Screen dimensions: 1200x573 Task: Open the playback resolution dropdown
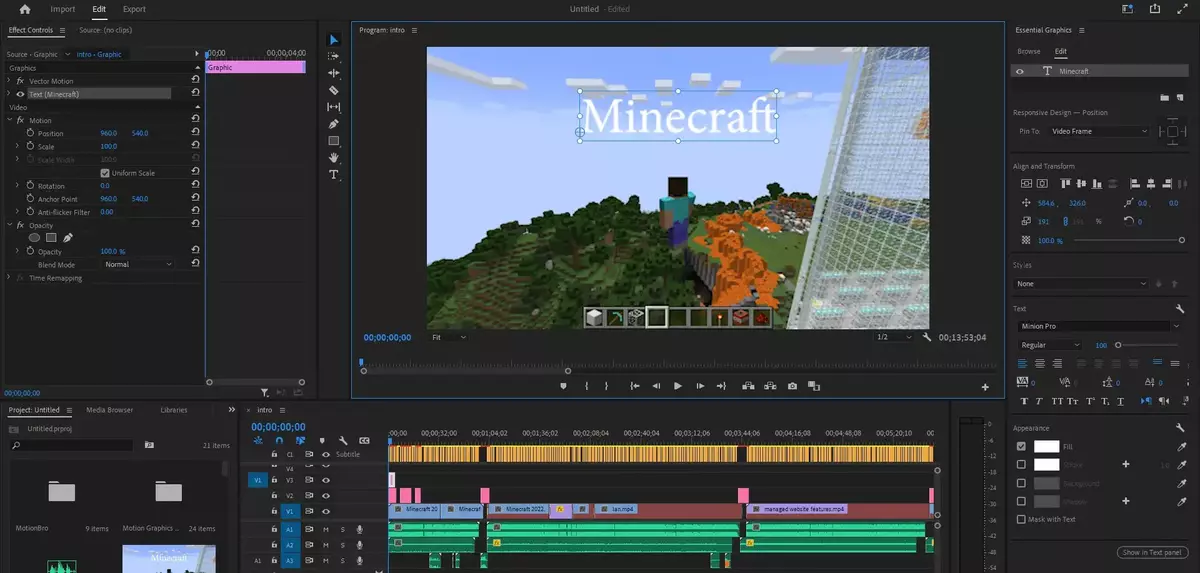click(x=894, y=338)
